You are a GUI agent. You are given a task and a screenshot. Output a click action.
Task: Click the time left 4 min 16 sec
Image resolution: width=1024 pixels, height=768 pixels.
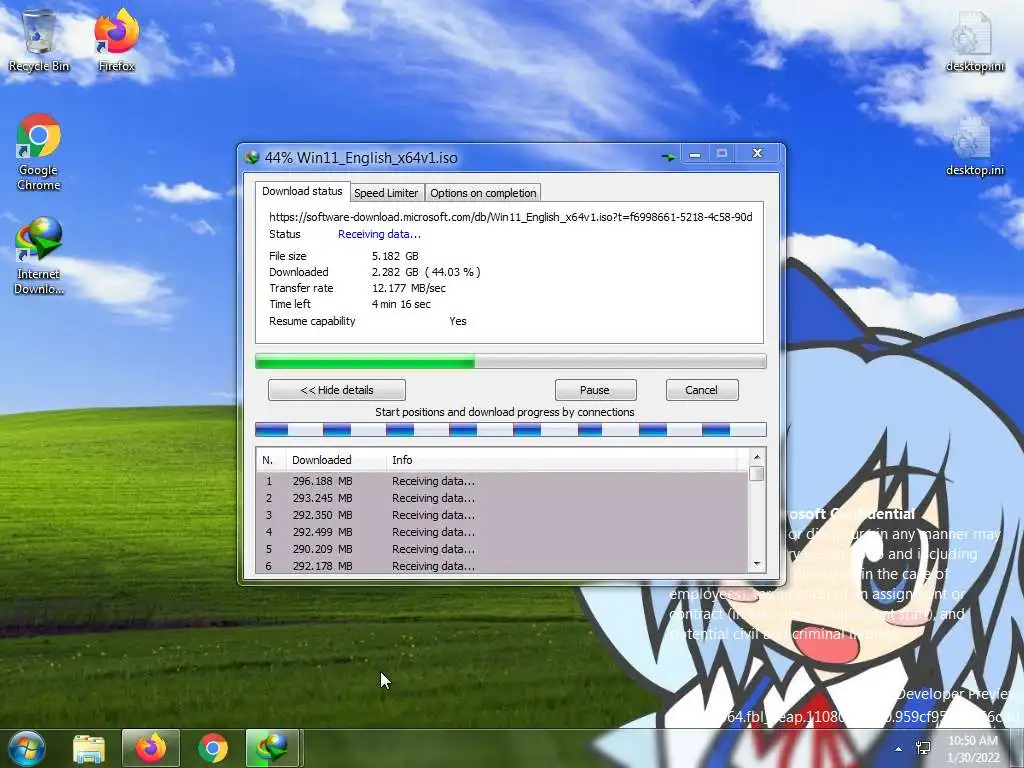(401, 304)
